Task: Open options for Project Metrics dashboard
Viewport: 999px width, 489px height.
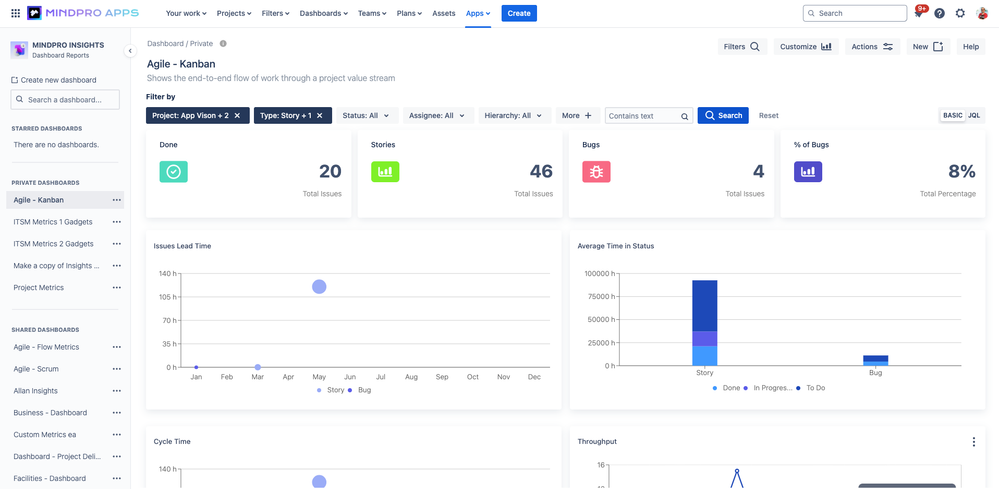Action: pyautogui.click(x=117, y=287)
